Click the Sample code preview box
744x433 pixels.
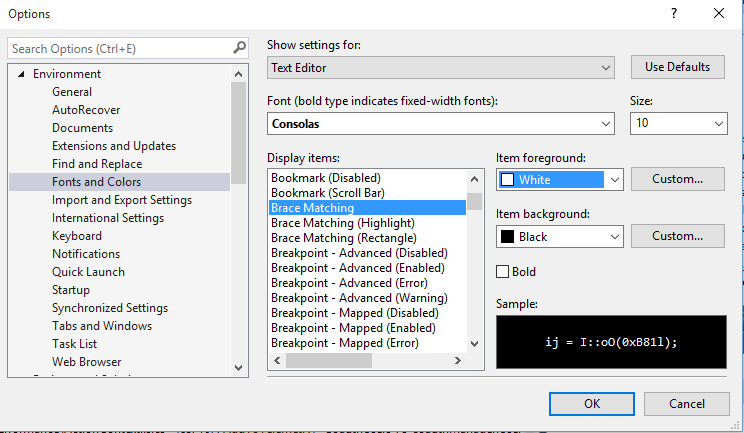point(611,342)
